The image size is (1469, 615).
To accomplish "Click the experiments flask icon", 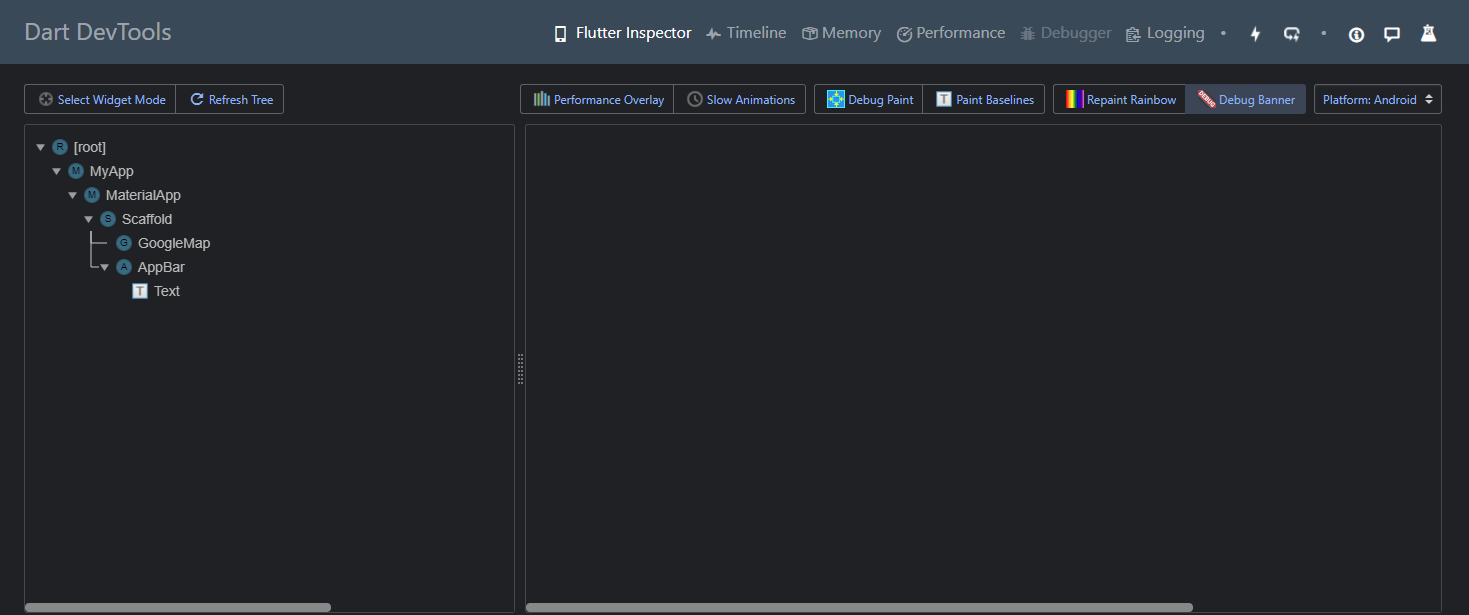I will pyautogui.click(x=1428, y=34).
